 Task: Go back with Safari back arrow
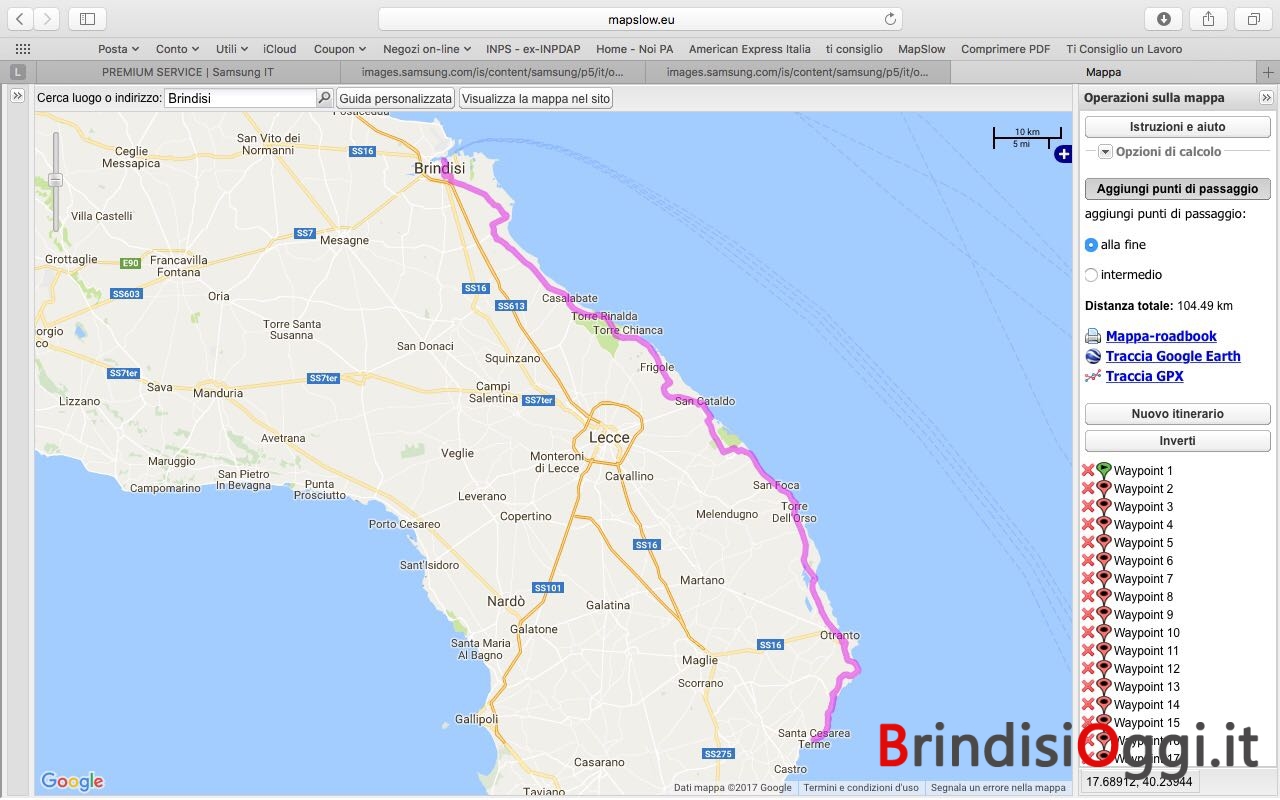click(x=20, y=19)
